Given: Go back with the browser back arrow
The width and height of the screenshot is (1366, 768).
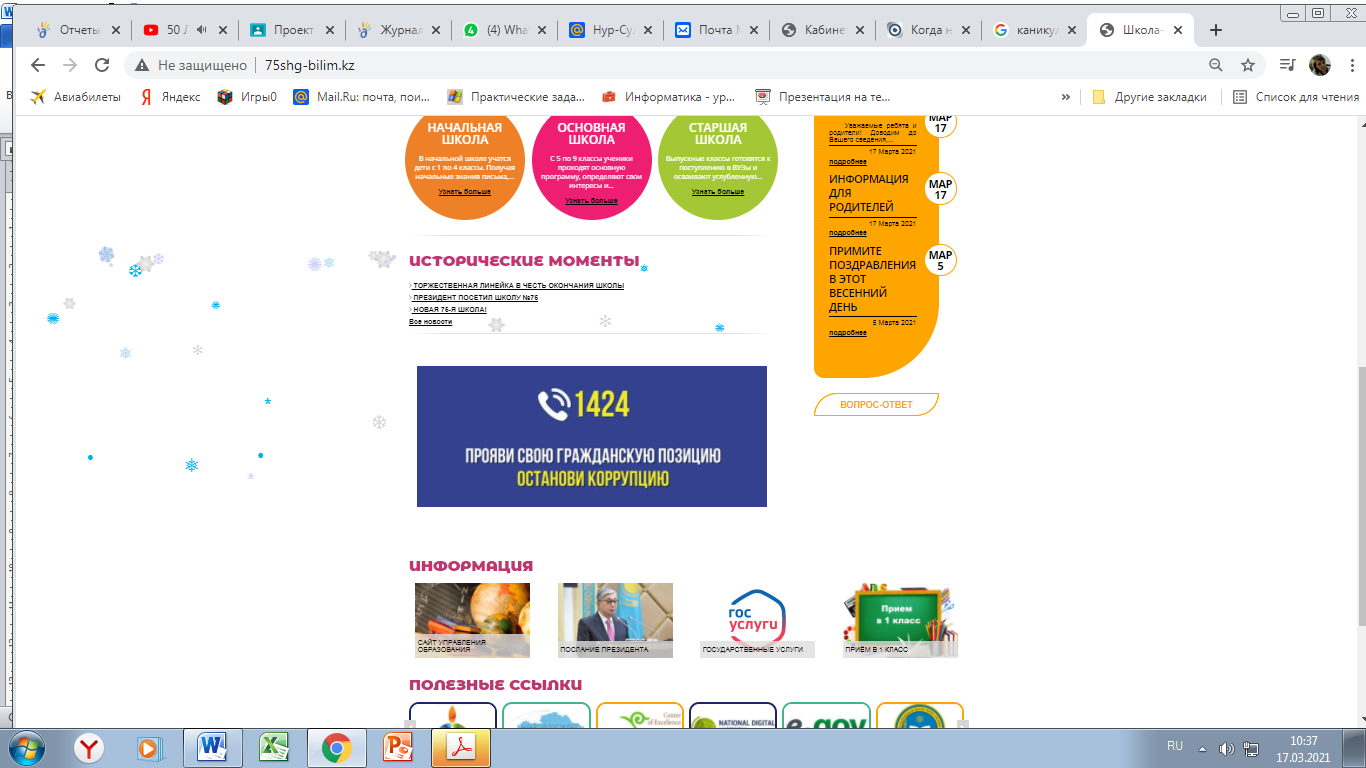Looking at the screenshot, I should click(x=38, y=65).
